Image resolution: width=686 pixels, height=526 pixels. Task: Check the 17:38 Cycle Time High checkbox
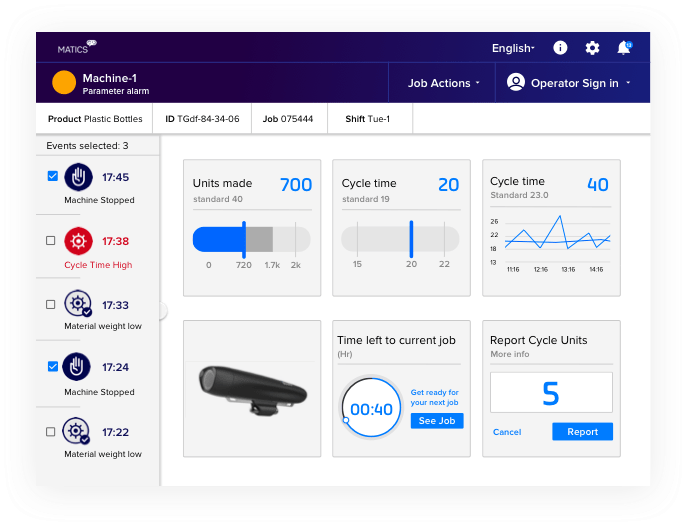[x=51, y=241]
